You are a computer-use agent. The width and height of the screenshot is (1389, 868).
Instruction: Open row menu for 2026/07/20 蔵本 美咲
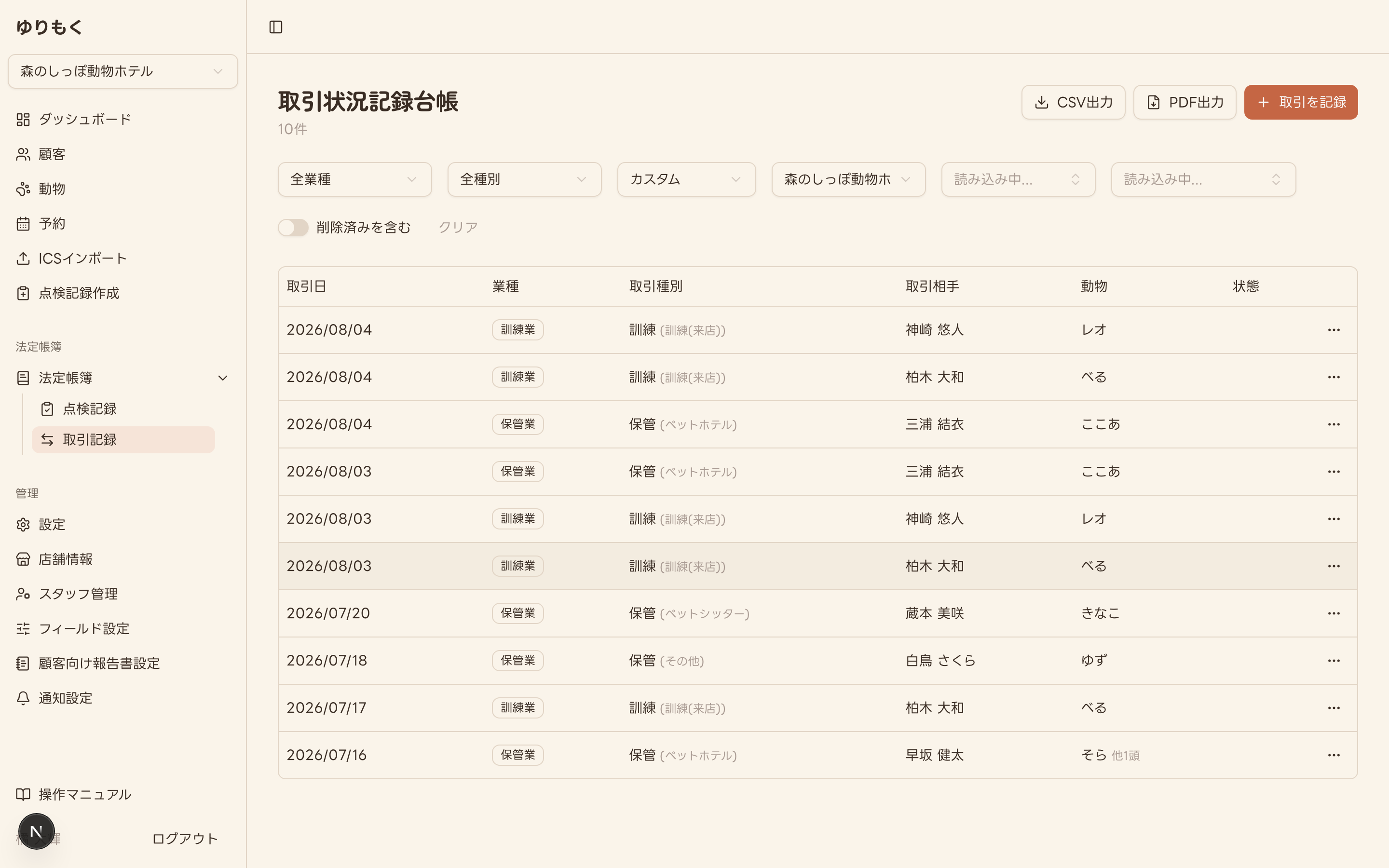[x=1334, y=614]
